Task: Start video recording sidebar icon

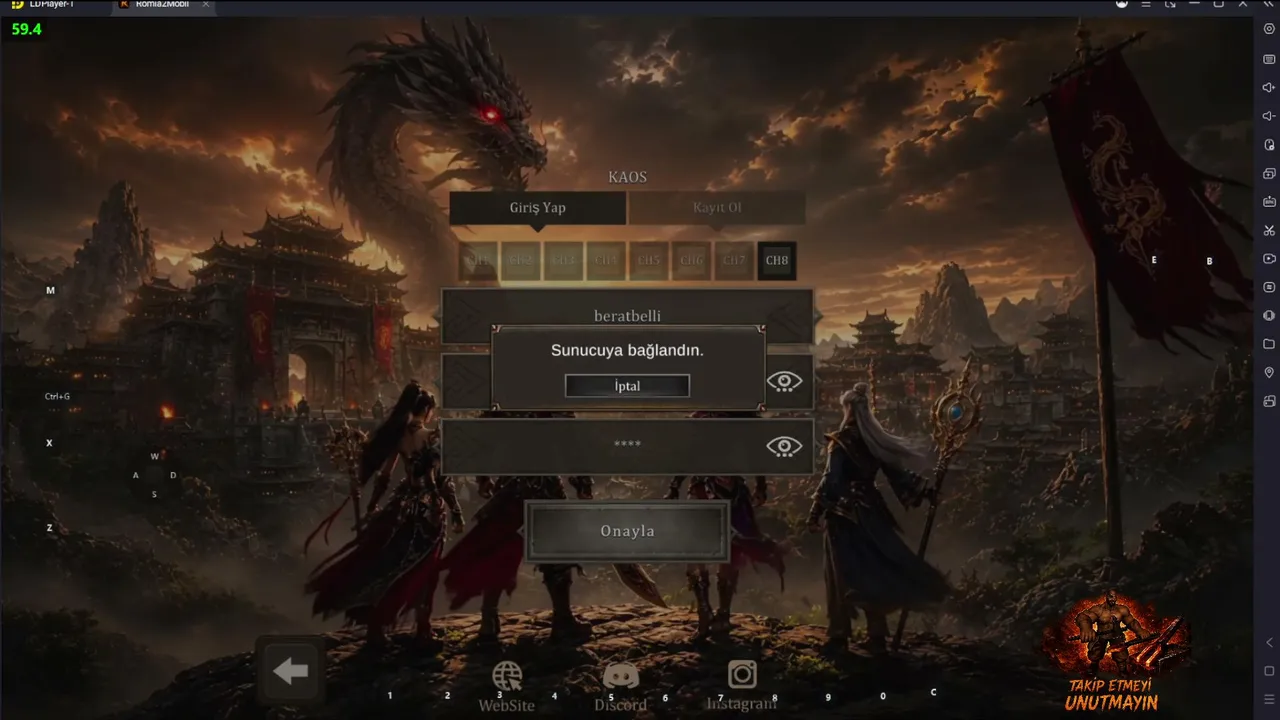Action: click(x=1269, y=258)
